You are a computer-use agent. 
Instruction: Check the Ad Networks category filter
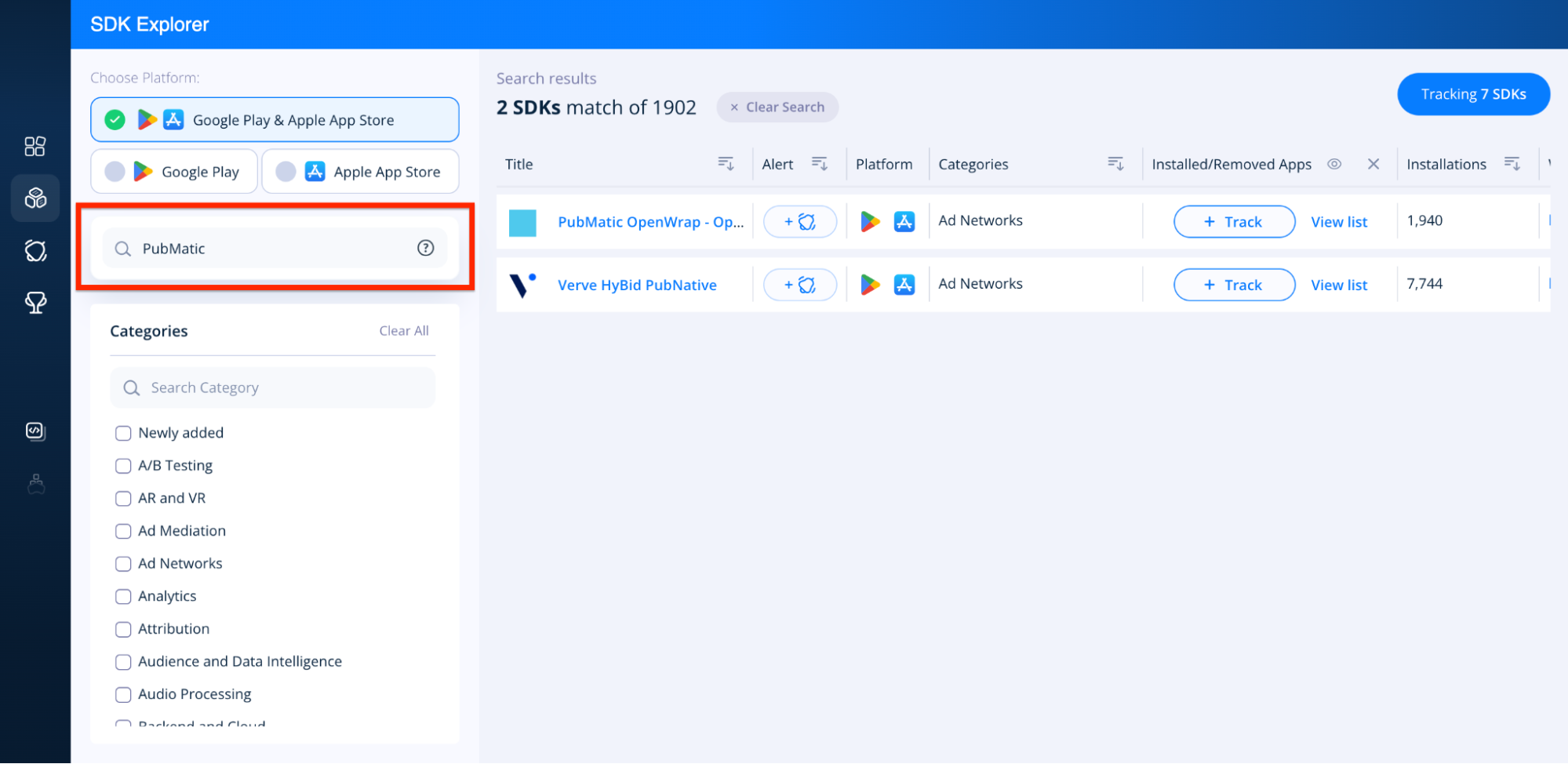pos(123,564)
